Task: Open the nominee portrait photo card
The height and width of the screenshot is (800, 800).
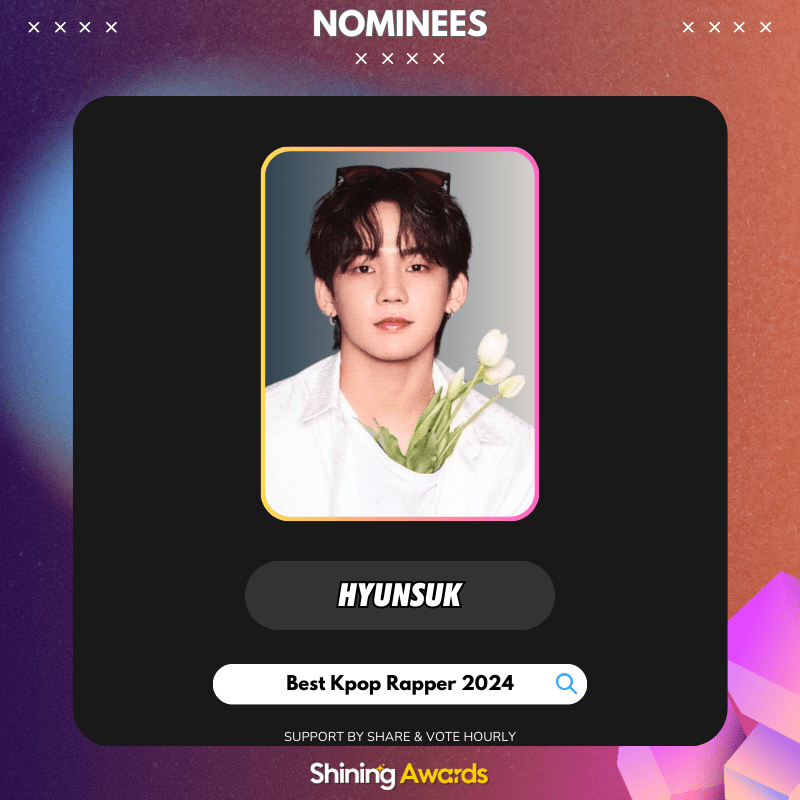Action: [x=399, y=334]
